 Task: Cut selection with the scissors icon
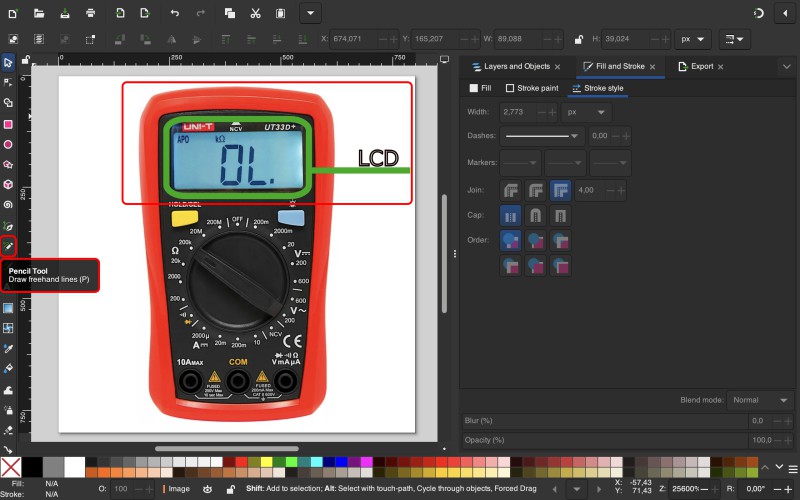point(256,13)
